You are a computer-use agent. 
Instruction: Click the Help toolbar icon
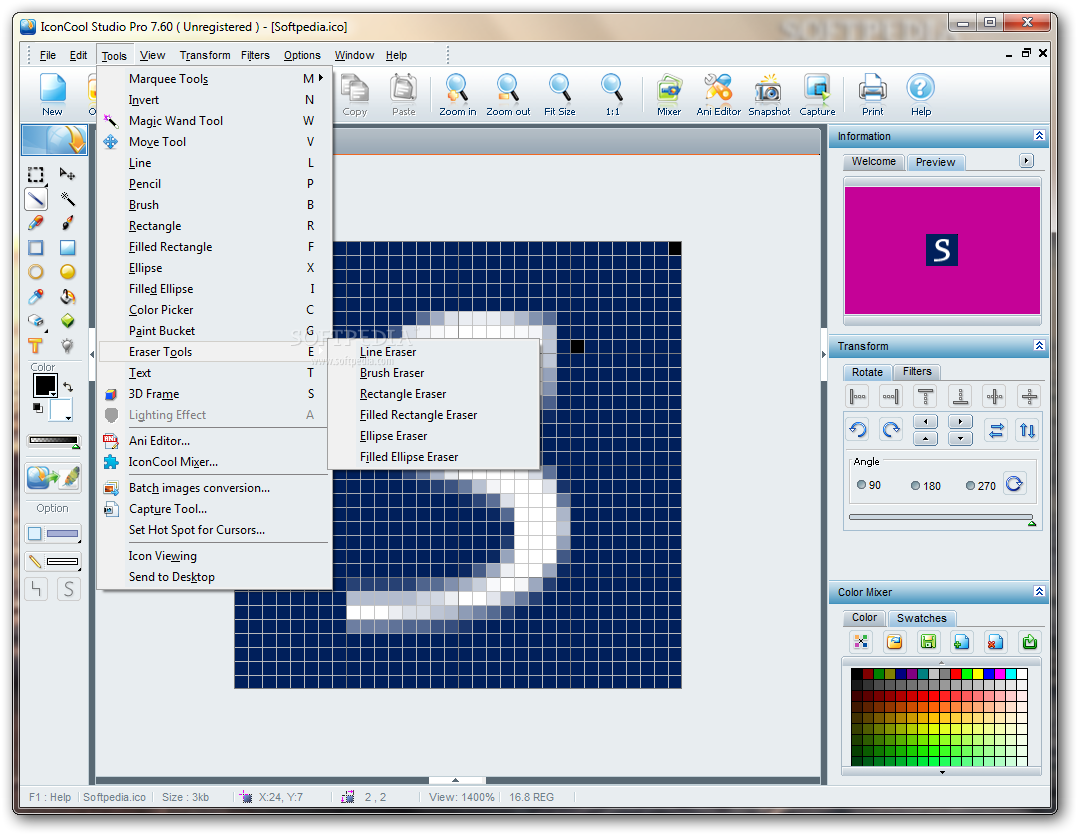click(x=921, y=95)
